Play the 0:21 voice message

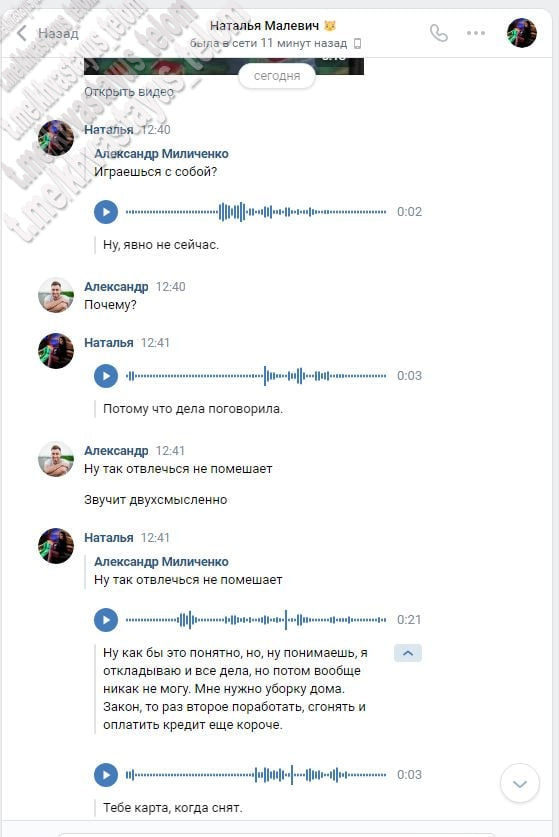(x=106, y=620)
